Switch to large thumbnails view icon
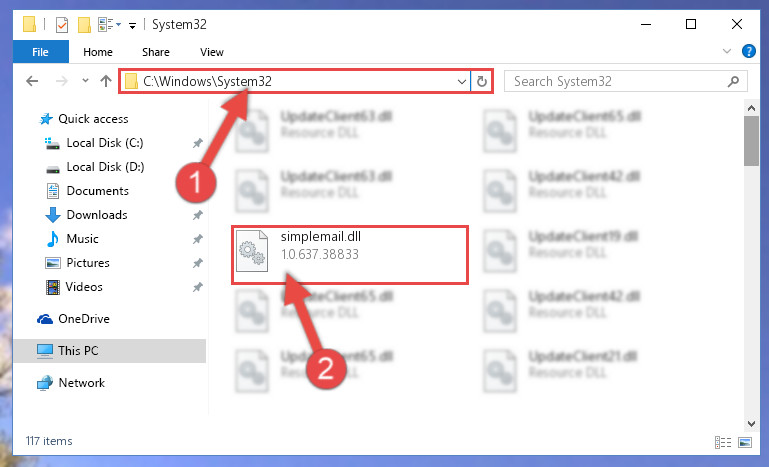This screenshot has height=467, width=769. pyautogui.click(x=745, y=442)
